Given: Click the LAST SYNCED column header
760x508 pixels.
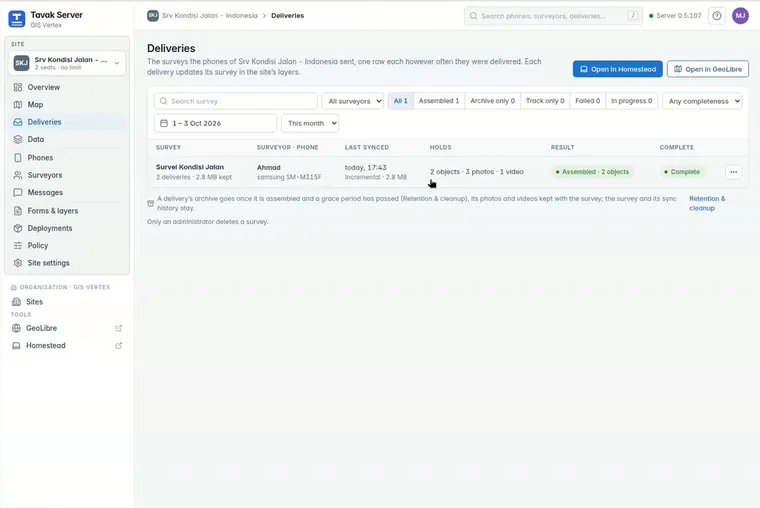Looking at the screenshot, I should (367, 147).
